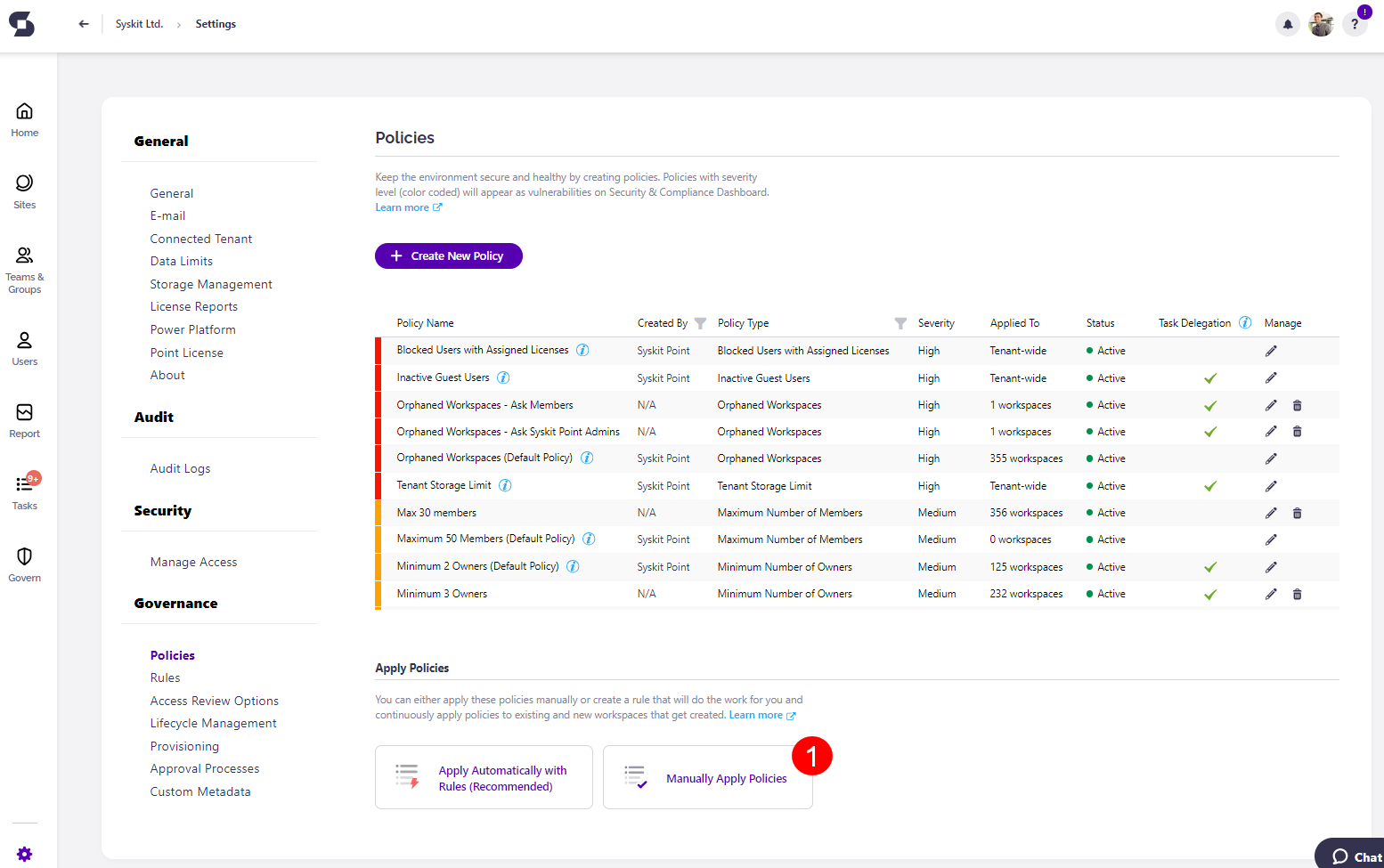Open the Created By column filter
The width and height of the screenshot is (1384, 868).
pos(700,323)
